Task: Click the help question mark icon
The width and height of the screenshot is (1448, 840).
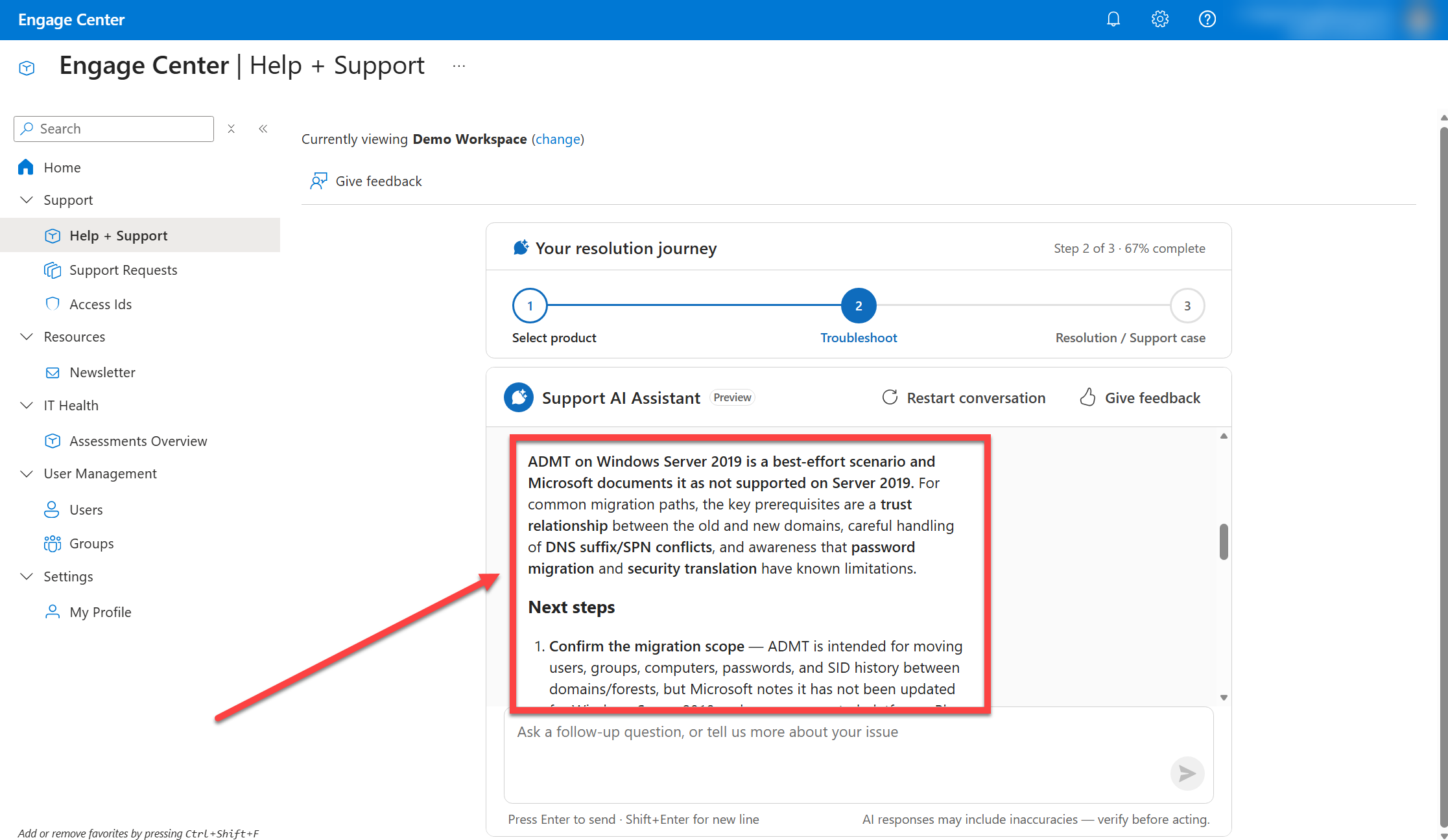Action: 1207,19
